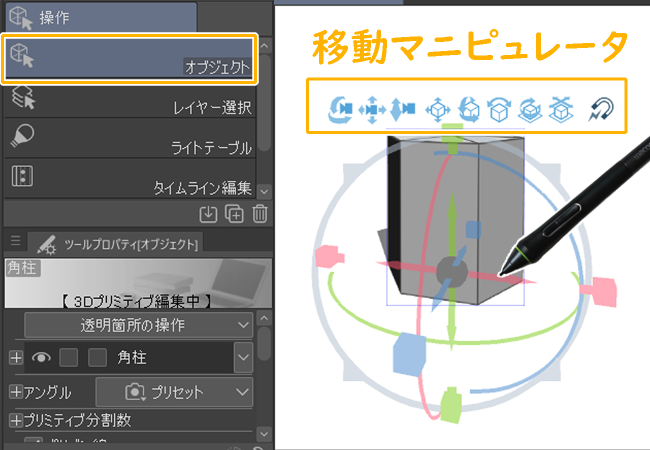The image size is (650, 450).
Task: Select the 操作 tool group tab
Action: point(101,17)
